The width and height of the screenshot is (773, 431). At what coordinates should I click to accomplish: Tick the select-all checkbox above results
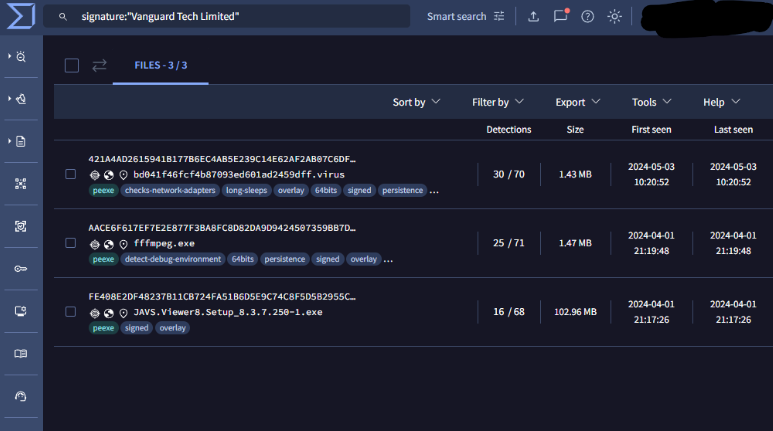pyautogui.click(x=72, y=66)
